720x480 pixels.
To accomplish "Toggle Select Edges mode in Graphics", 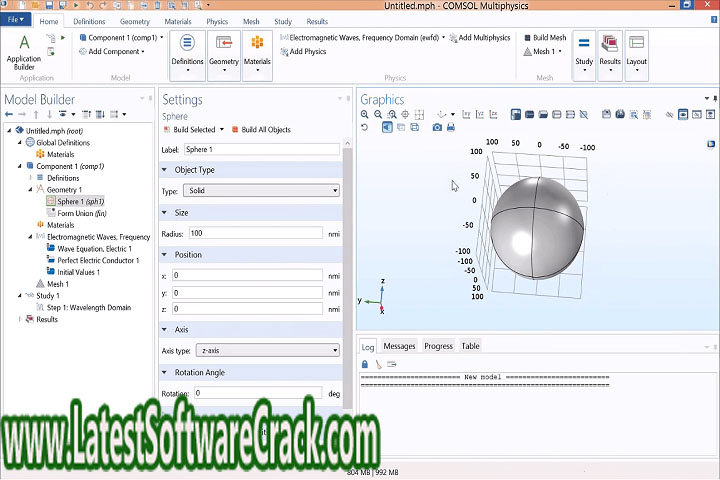I will pyautogui.click(x=557, y=114).
